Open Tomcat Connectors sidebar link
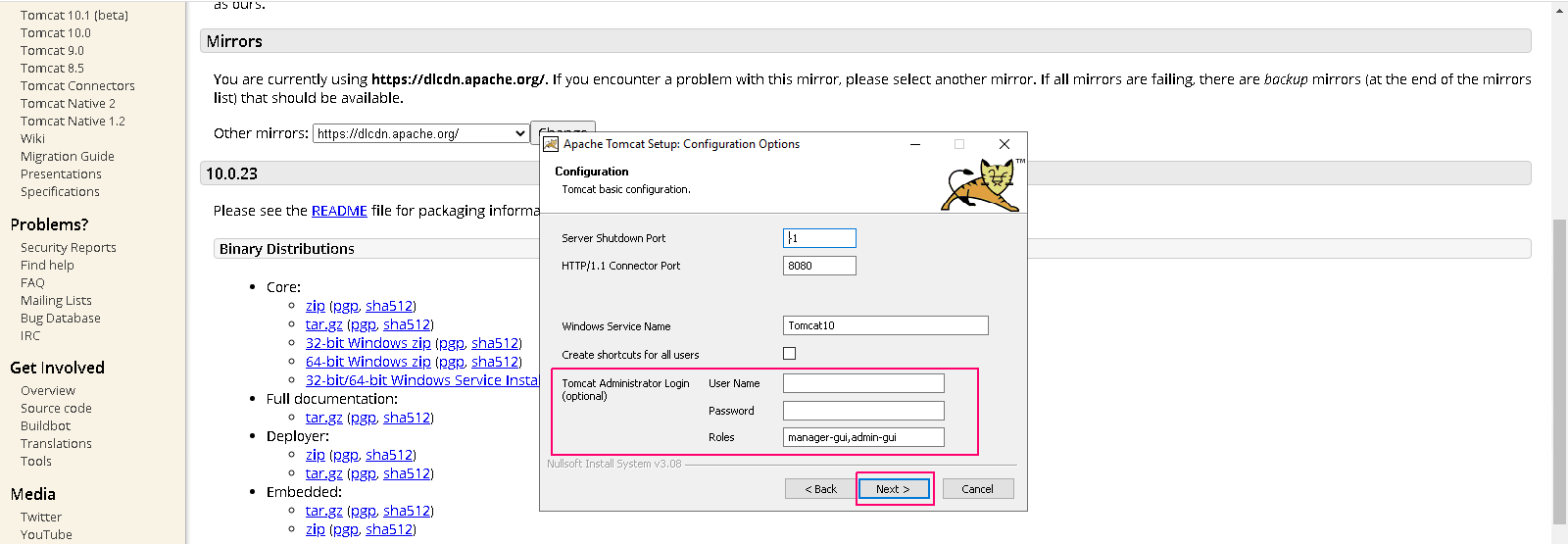Screen dimensions: 1568x544 [x=77, y=86]
